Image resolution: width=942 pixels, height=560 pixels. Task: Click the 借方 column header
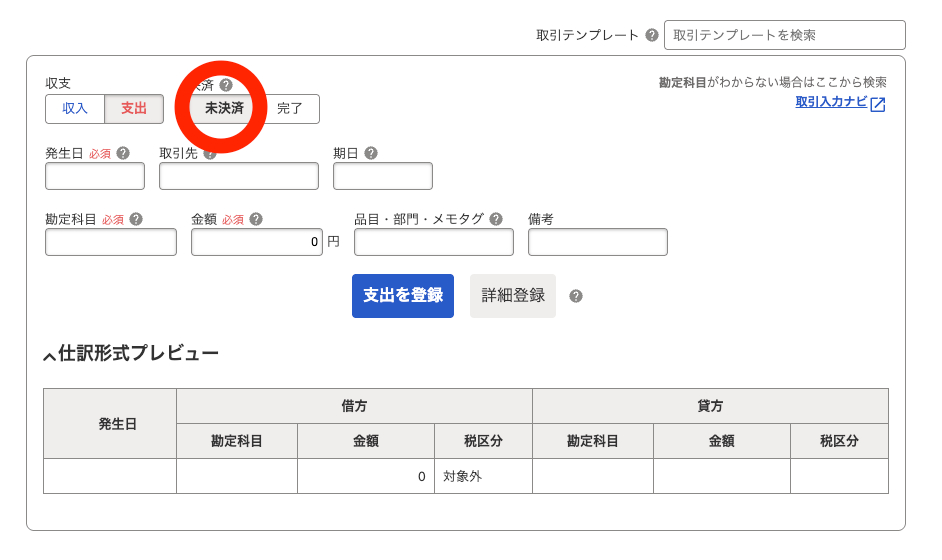click(354, 406)
